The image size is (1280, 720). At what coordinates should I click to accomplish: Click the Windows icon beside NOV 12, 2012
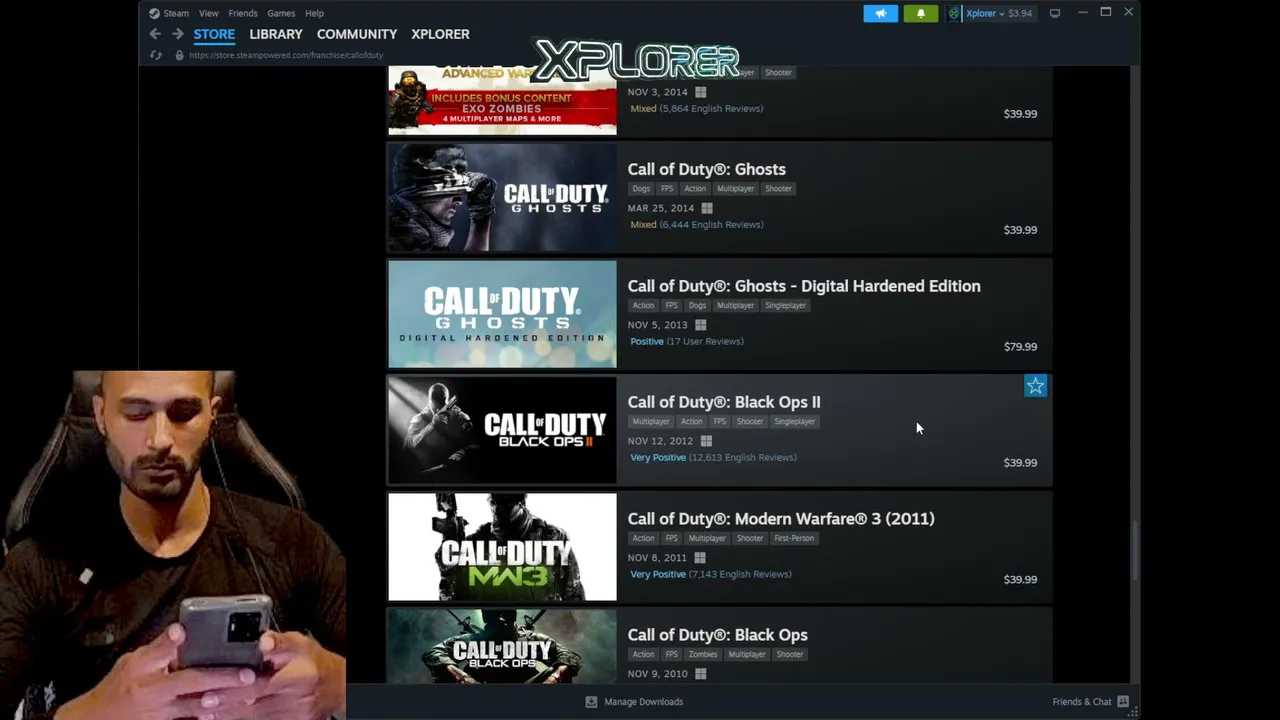705,441
